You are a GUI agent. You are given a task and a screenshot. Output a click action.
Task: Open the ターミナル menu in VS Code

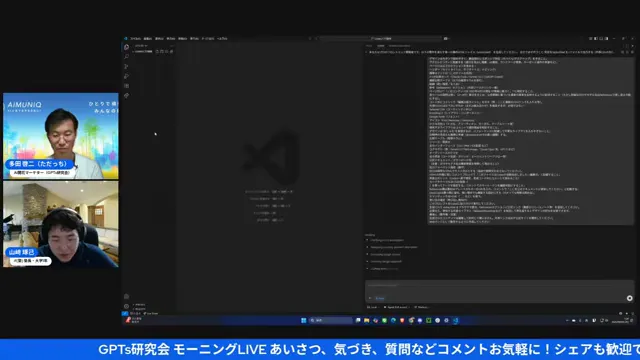(x=208, y=39)
